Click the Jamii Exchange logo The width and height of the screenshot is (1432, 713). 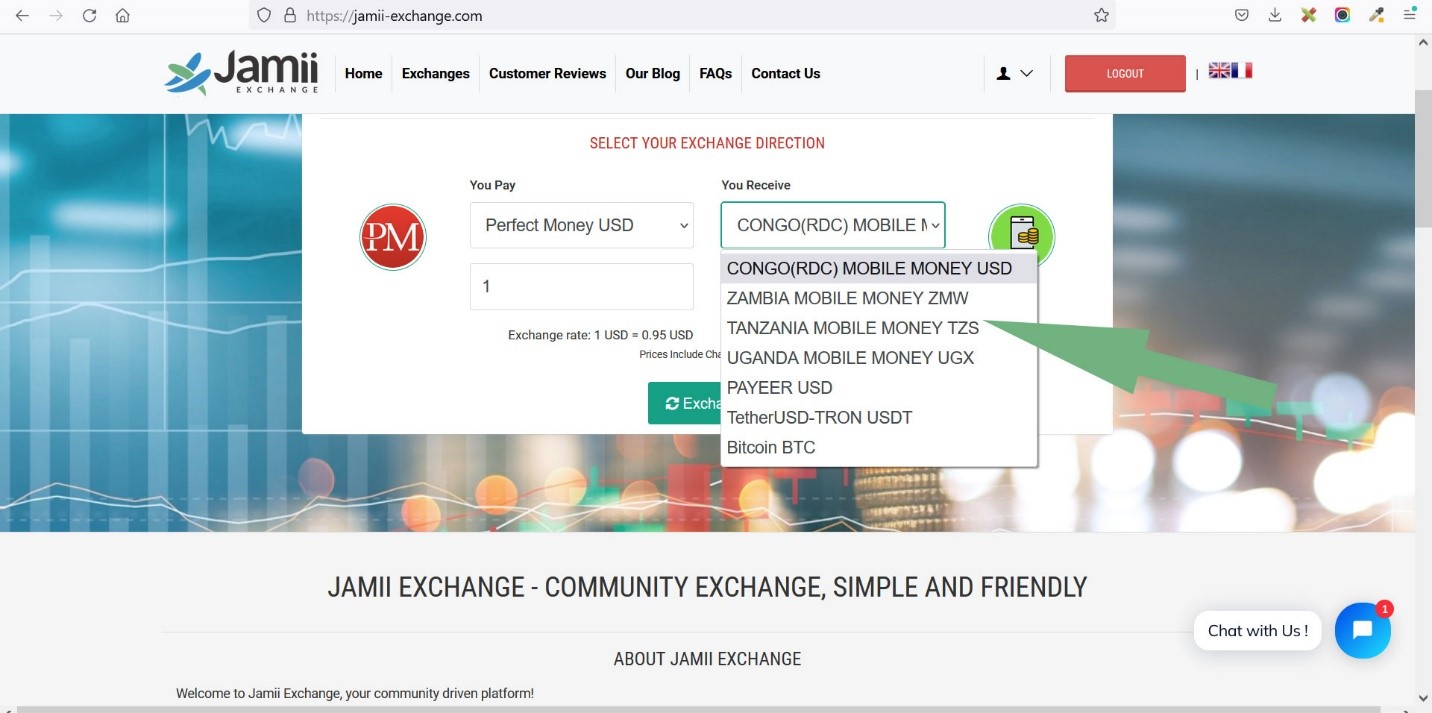pos(242,73)
